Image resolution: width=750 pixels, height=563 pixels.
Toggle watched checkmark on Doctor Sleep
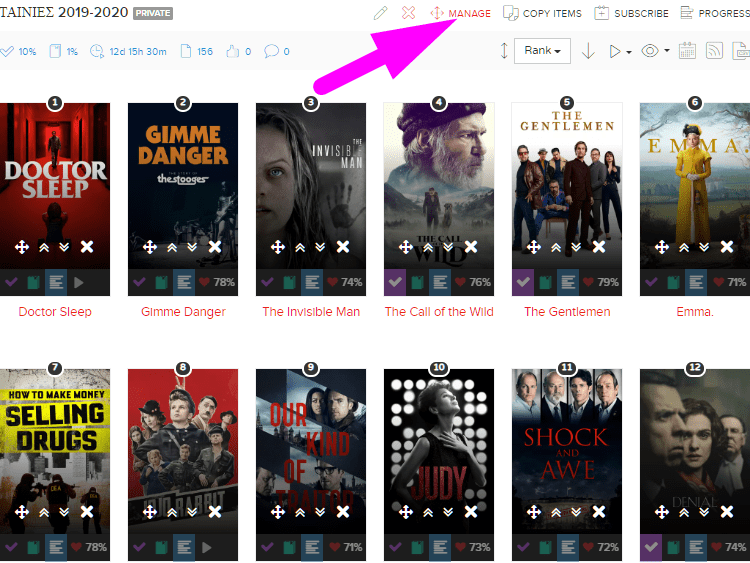[11, 282]
